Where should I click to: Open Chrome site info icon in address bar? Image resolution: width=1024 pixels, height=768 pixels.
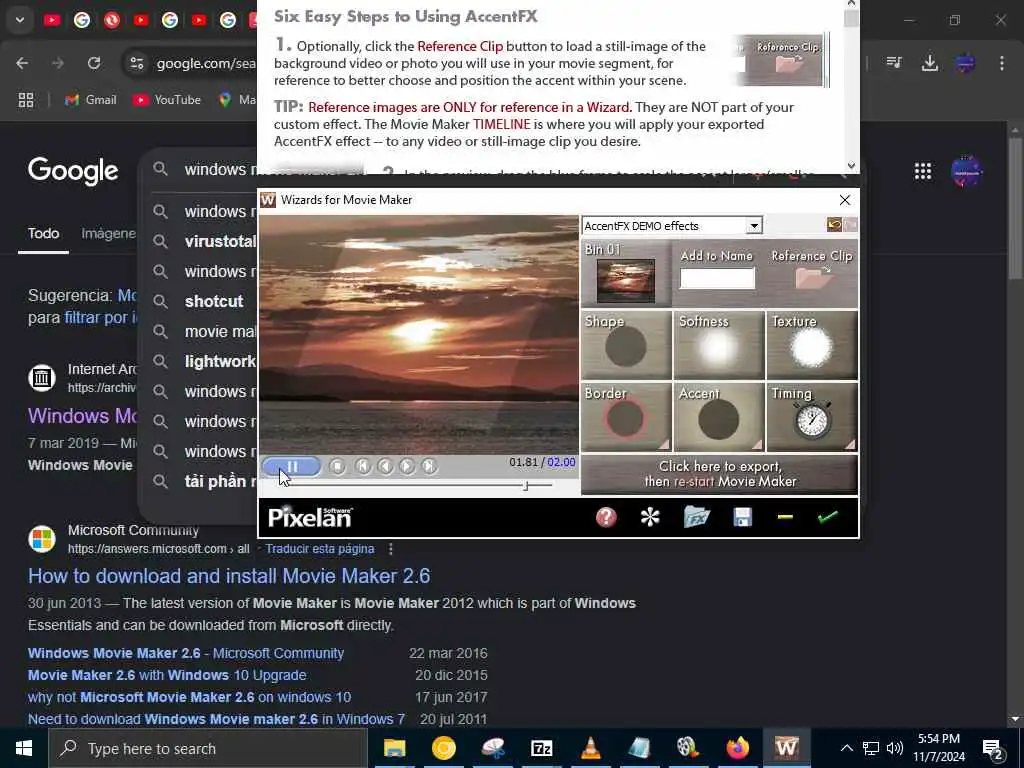(136, 63)
